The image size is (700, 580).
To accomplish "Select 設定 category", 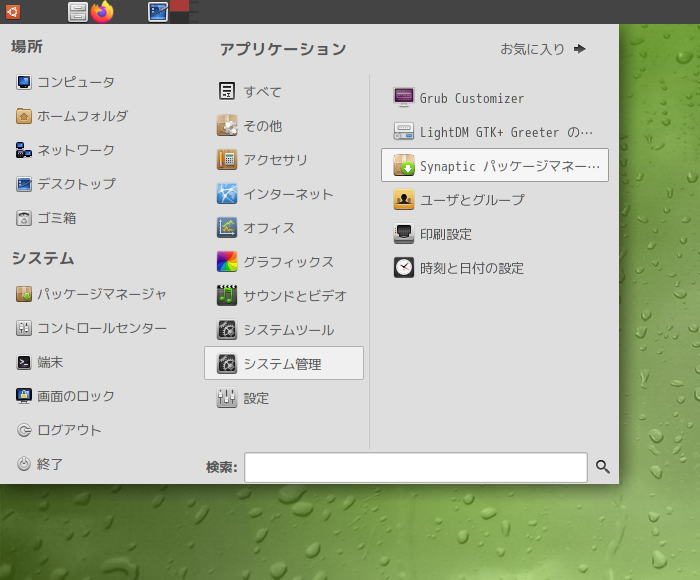I will point(284,398).
